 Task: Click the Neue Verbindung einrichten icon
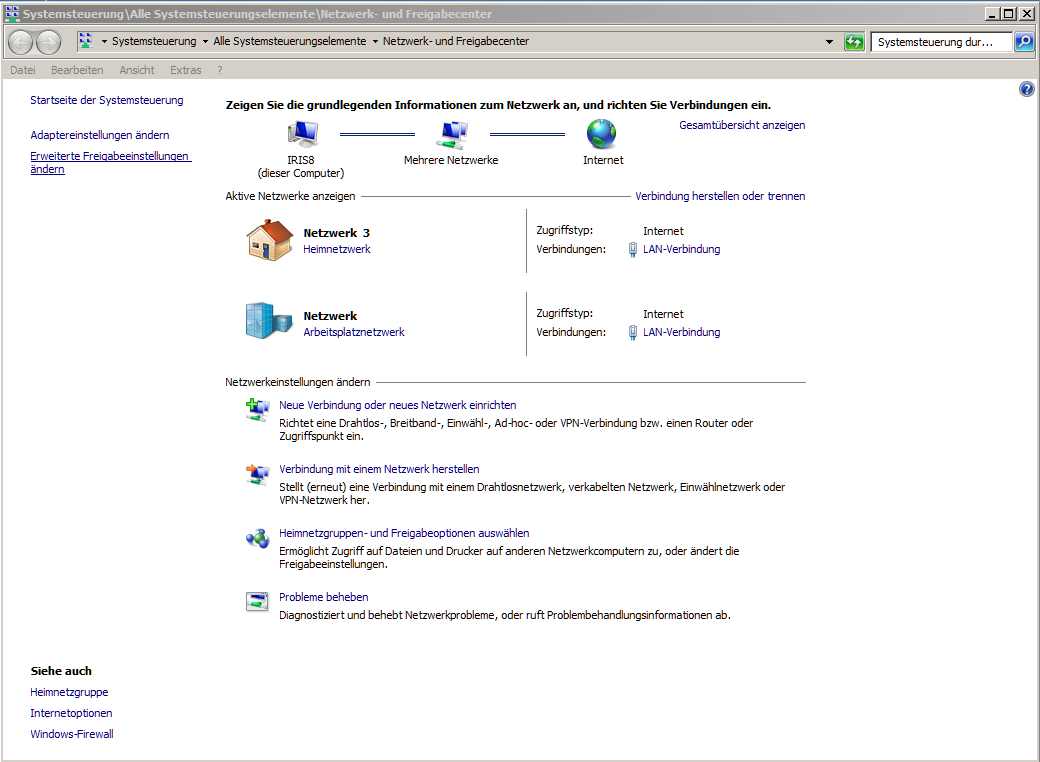coord(257,409)
